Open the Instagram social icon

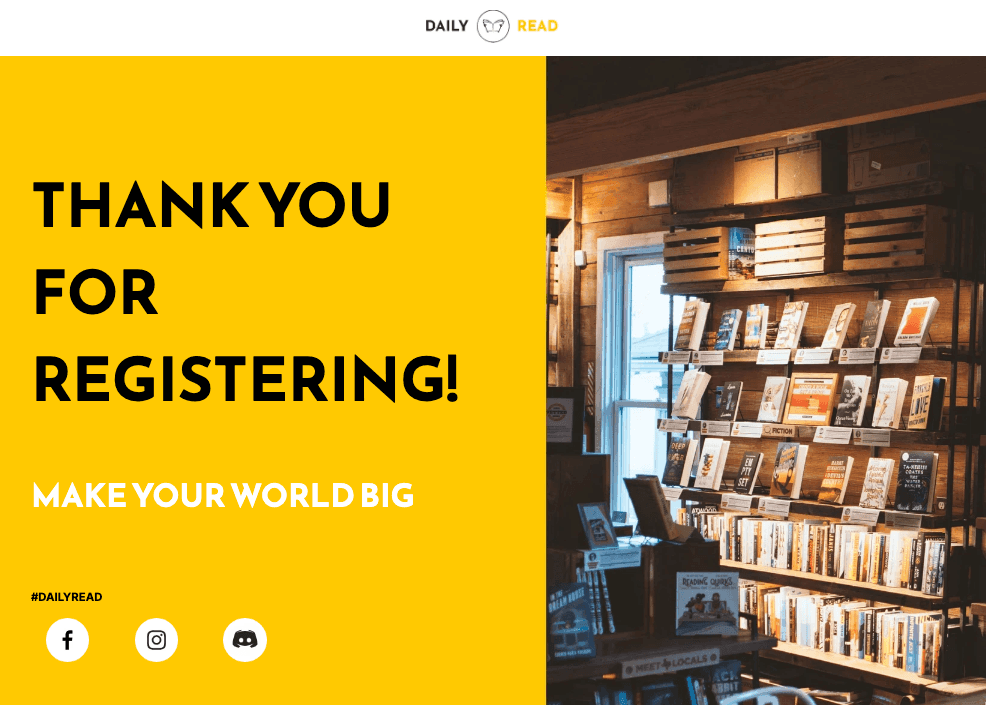(x=156, y=640)
